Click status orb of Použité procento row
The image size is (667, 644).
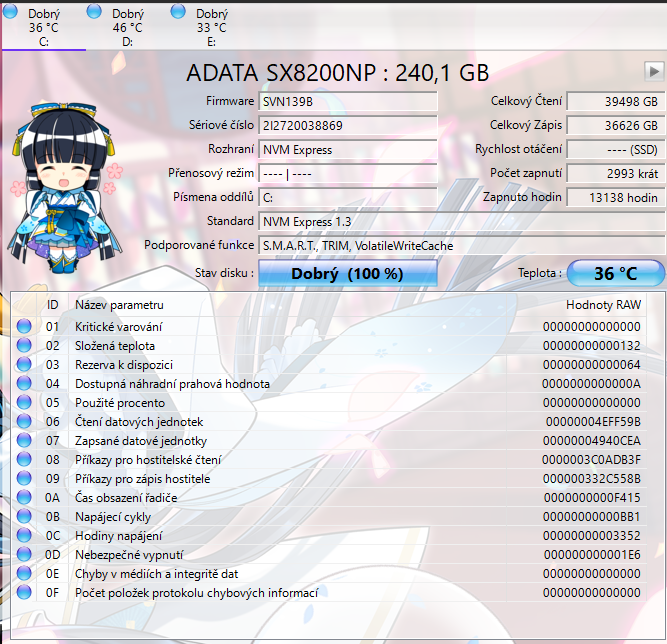tap(24, 402)
